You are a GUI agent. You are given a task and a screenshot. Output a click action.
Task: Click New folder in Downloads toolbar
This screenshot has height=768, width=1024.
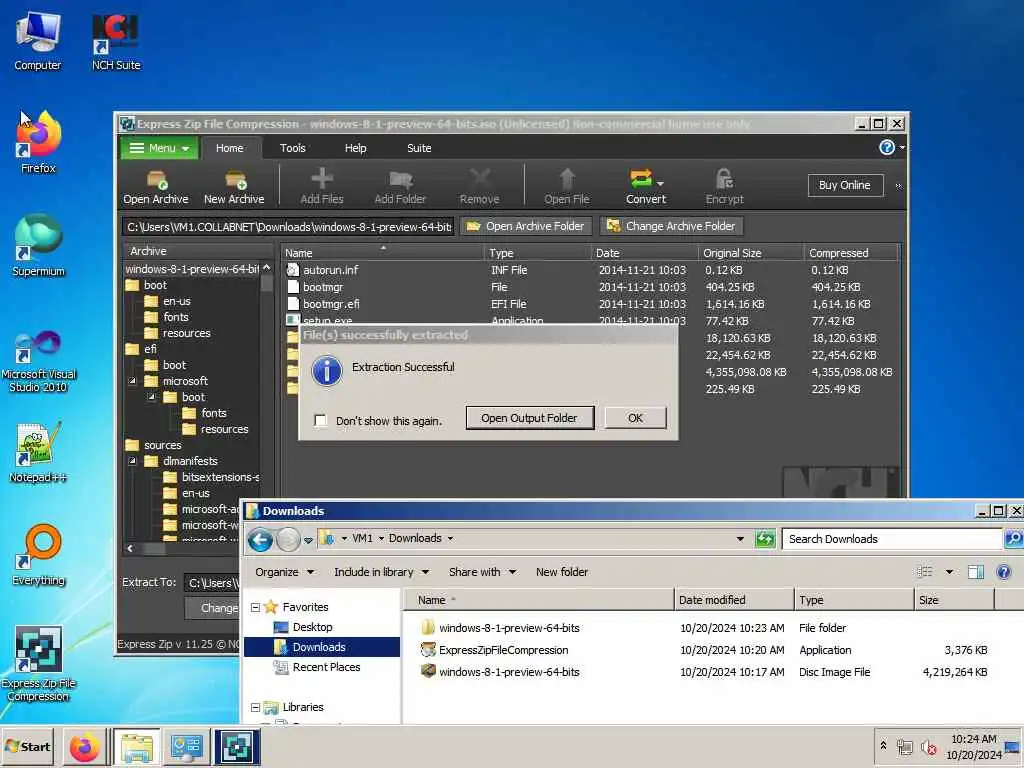(x=562, y=572)
